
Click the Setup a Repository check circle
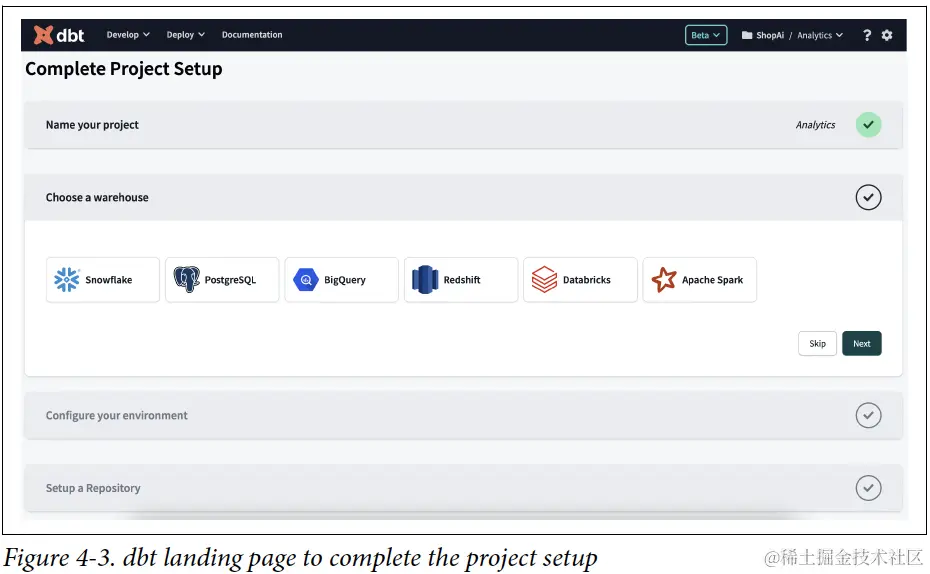coord(868,488)
